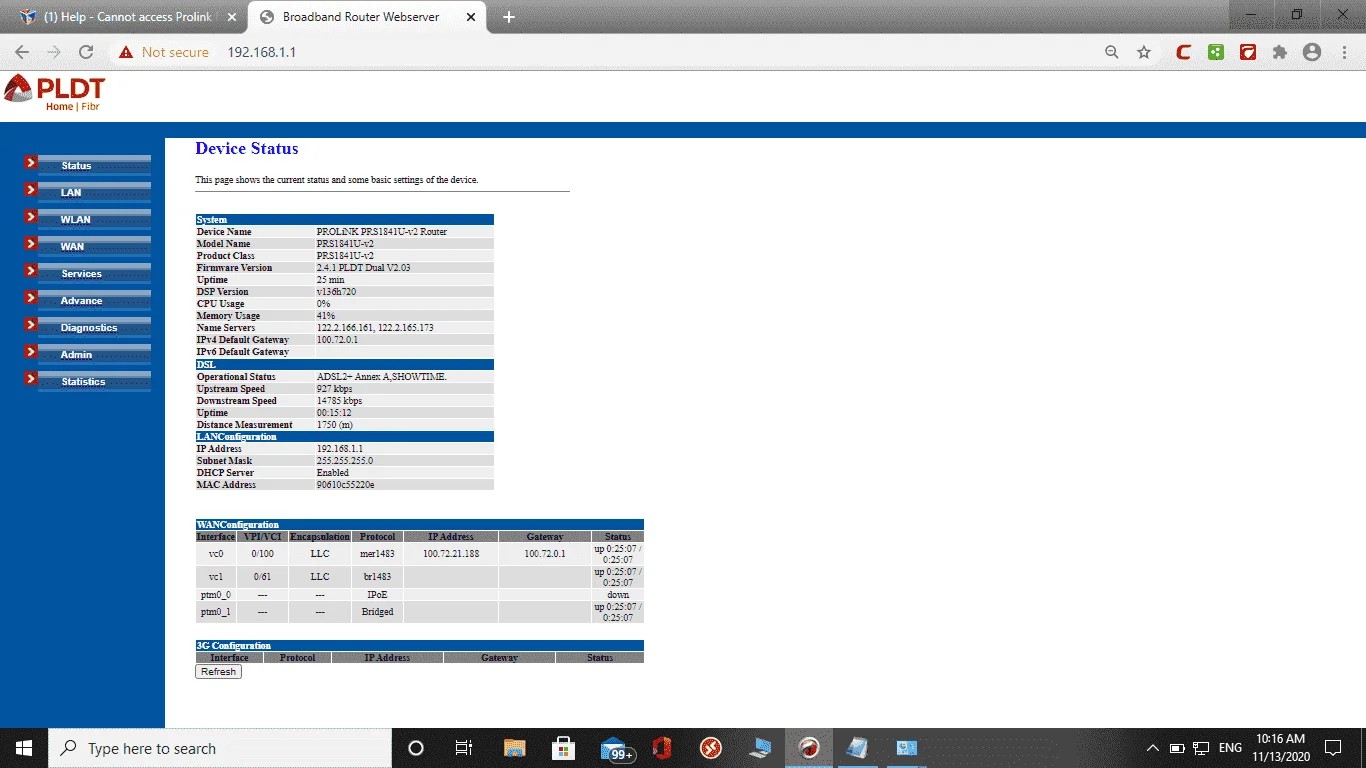Click the ENG language indicator

click(x=1230, y=748)
